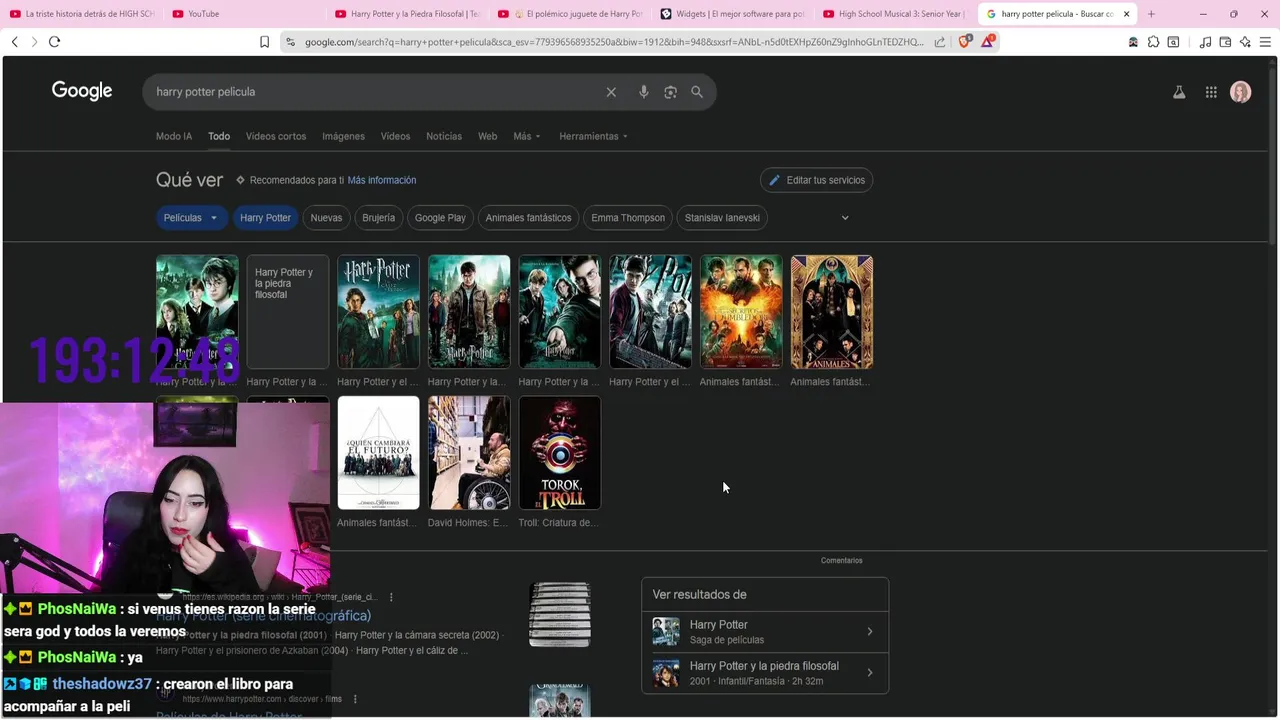Image resolution: width=1280 pixels, height=720 pixels.
Task: Toggle the 'Nuevas' filter chip
Action: click(326, 218)
